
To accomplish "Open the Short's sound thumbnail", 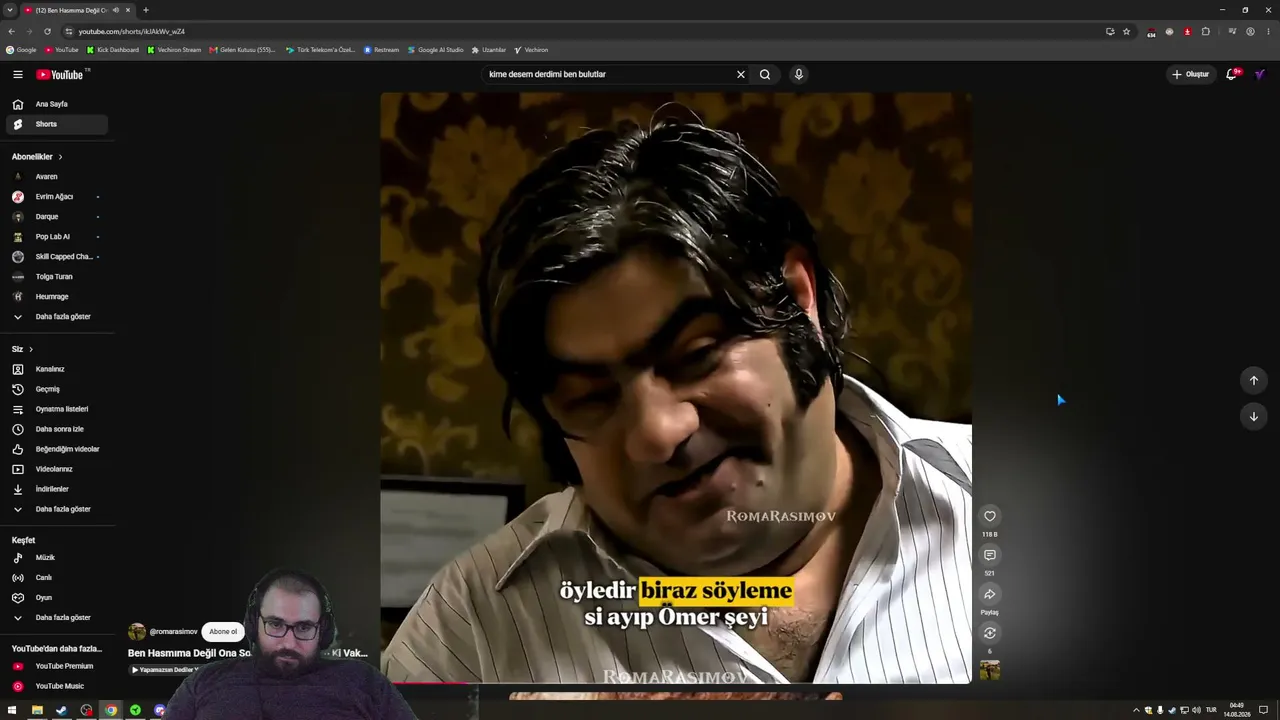I will click(x=990, y=670).
